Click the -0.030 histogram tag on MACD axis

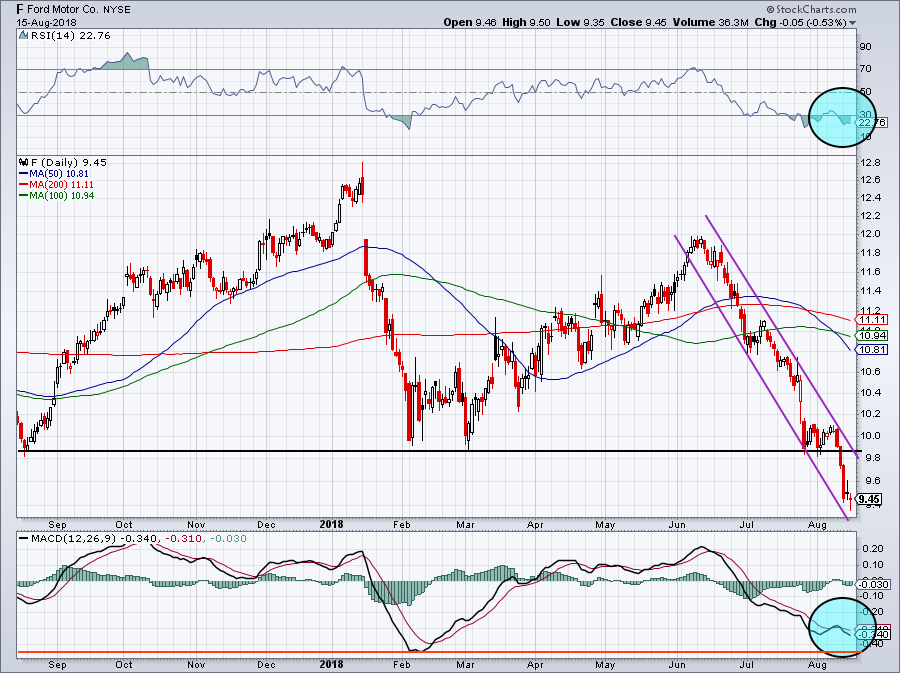(x=873, y=585)
